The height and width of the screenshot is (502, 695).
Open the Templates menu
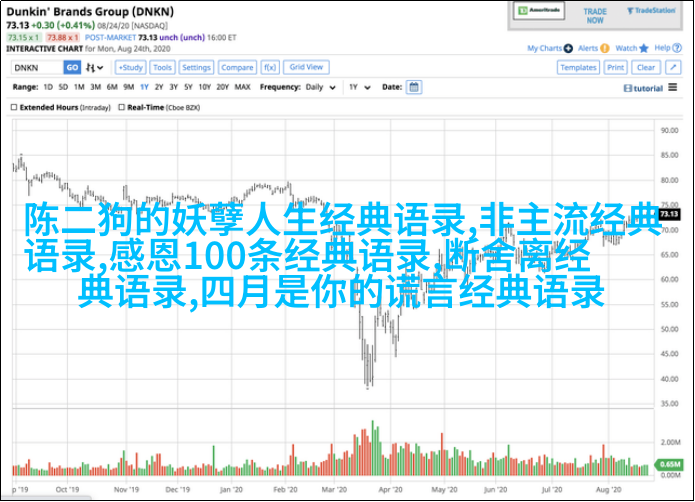pos(578,67)
